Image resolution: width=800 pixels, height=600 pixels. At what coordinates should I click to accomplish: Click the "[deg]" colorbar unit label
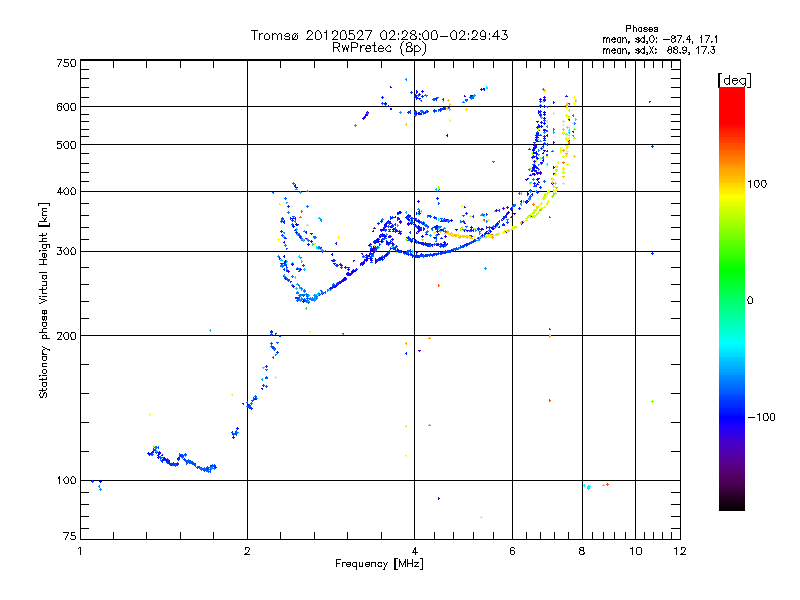pos(734,80)
